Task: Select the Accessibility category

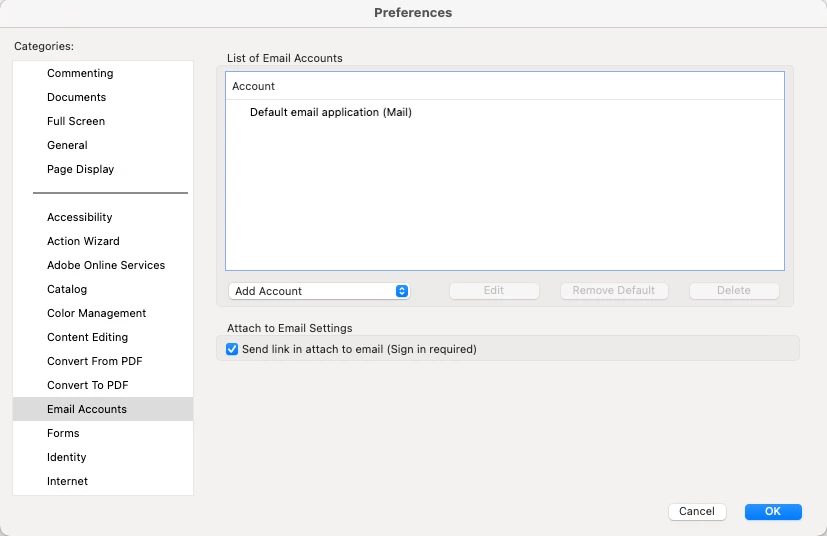Action: tap(79, 217)
